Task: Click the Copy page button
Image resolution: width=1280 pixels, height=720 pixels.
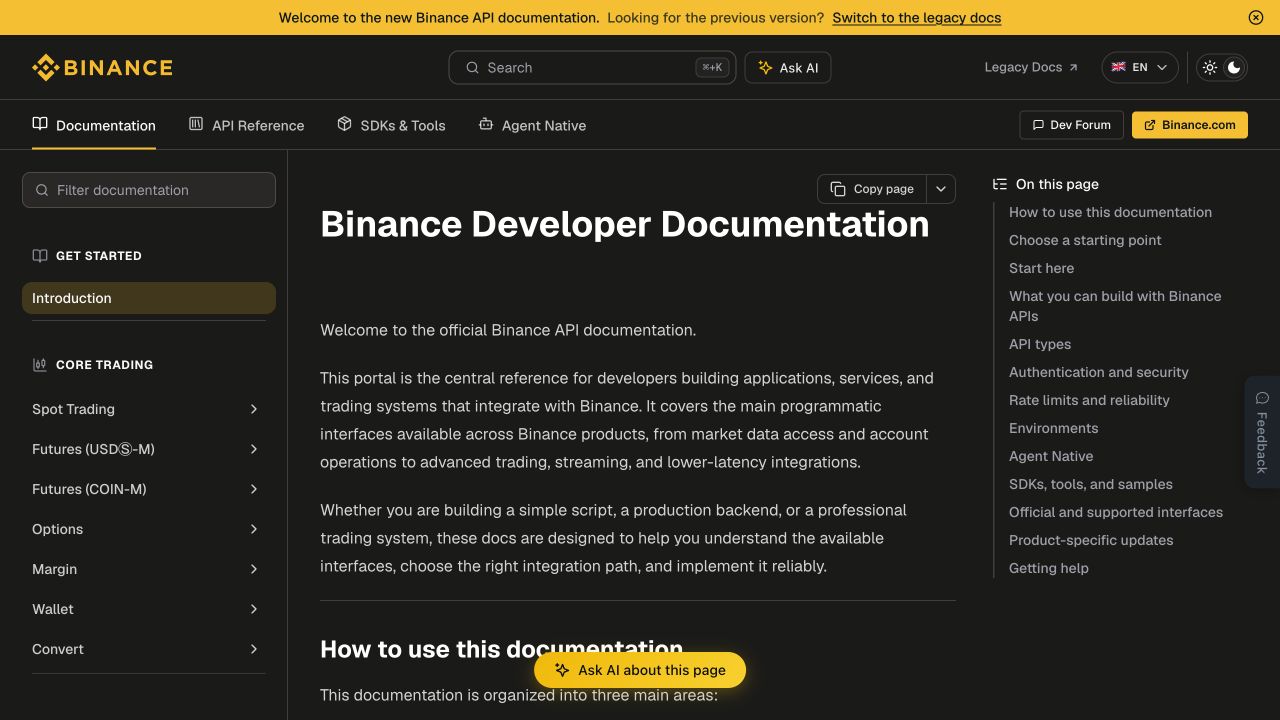Action: tap(872, 189)
